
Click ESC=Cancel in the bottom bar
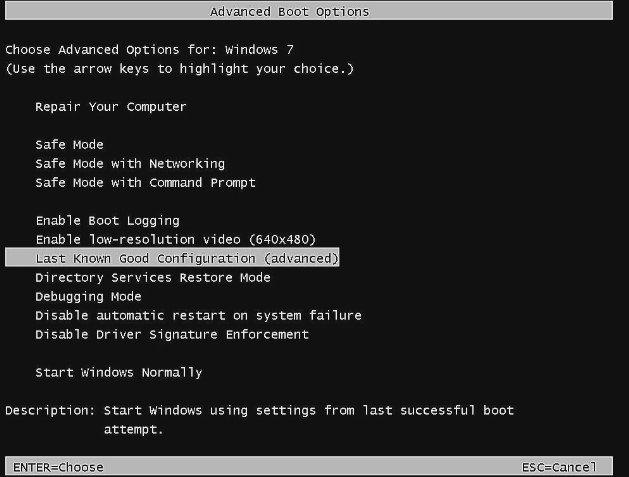click(x=558, y=467)
